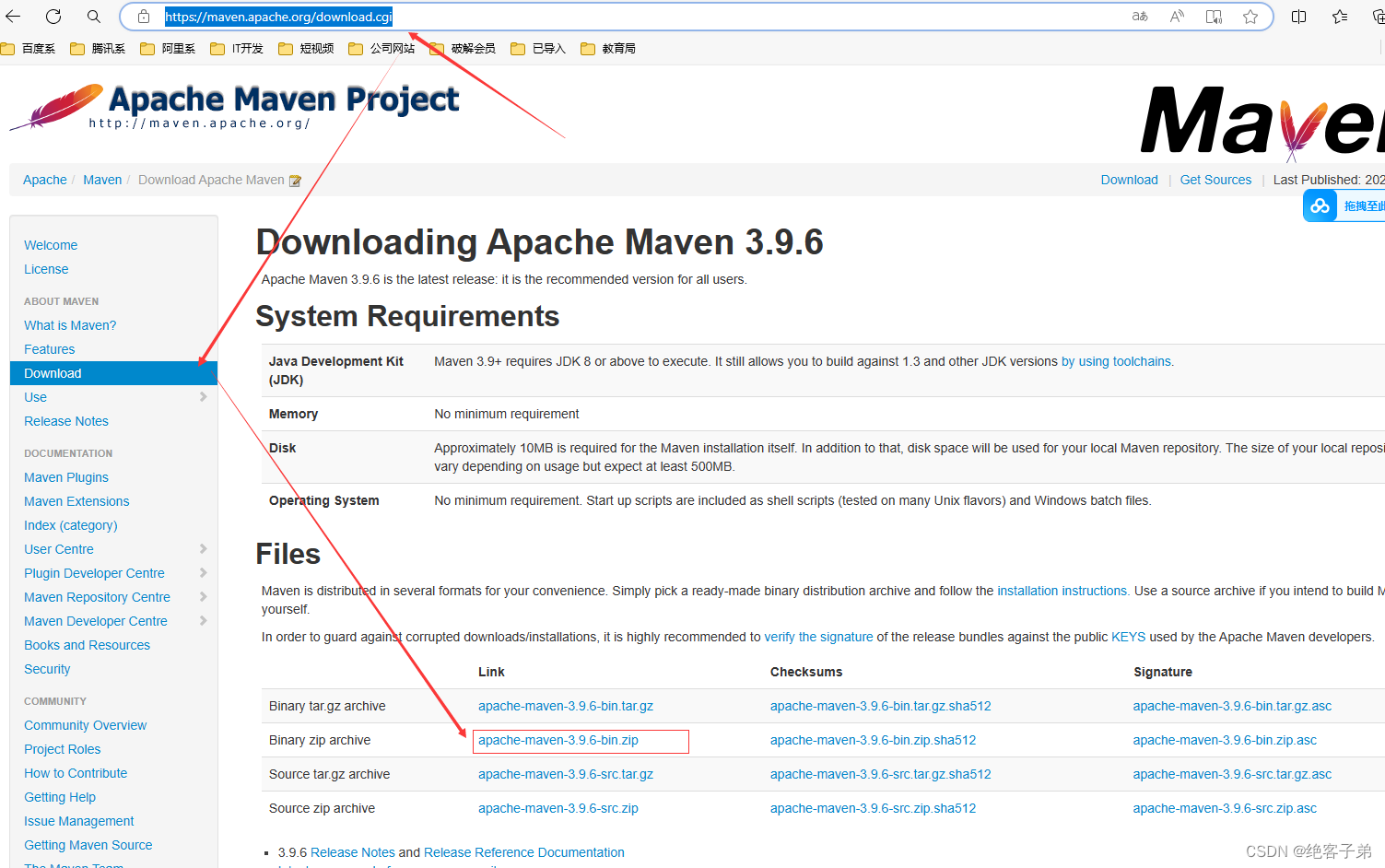Open Maven Plugins sidebar link
Screen dimensions: 1385x868
[x=66, y=477]
